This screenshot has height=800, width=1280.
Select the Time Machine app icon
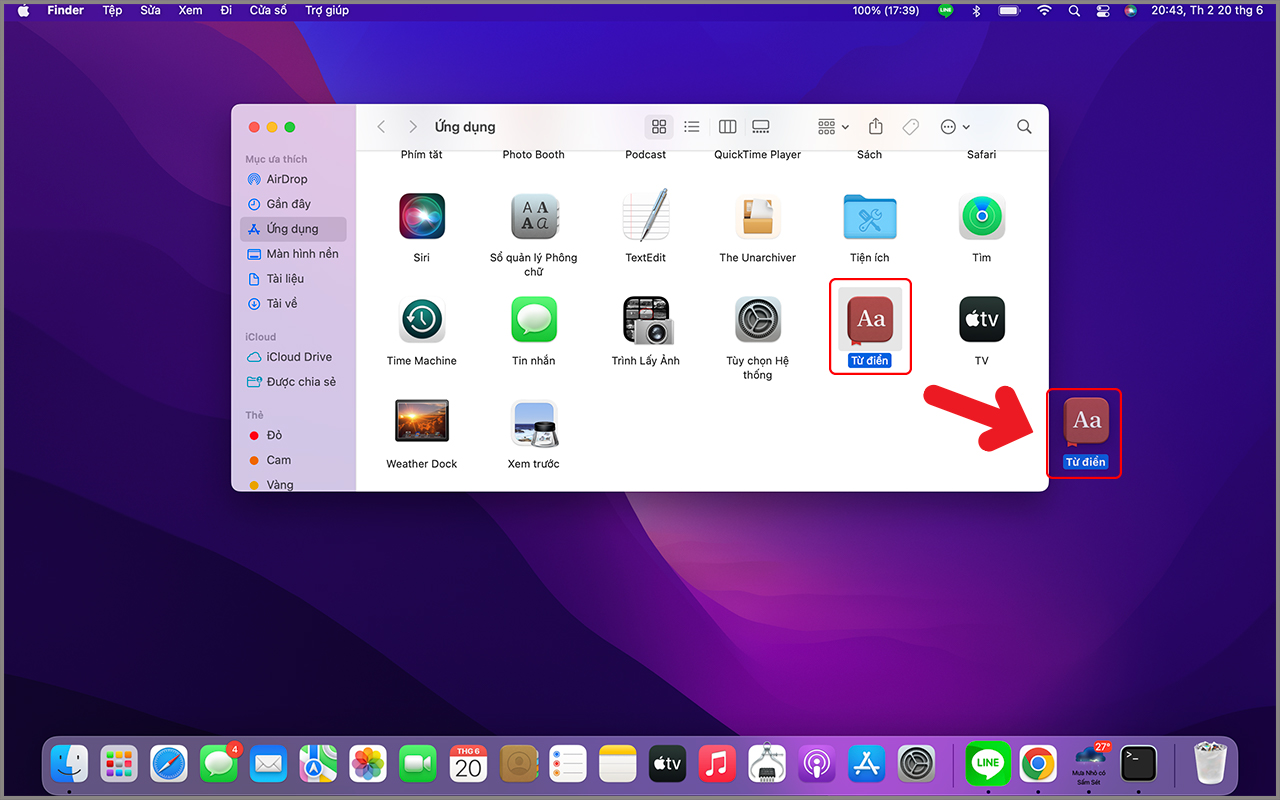point(421,319)
